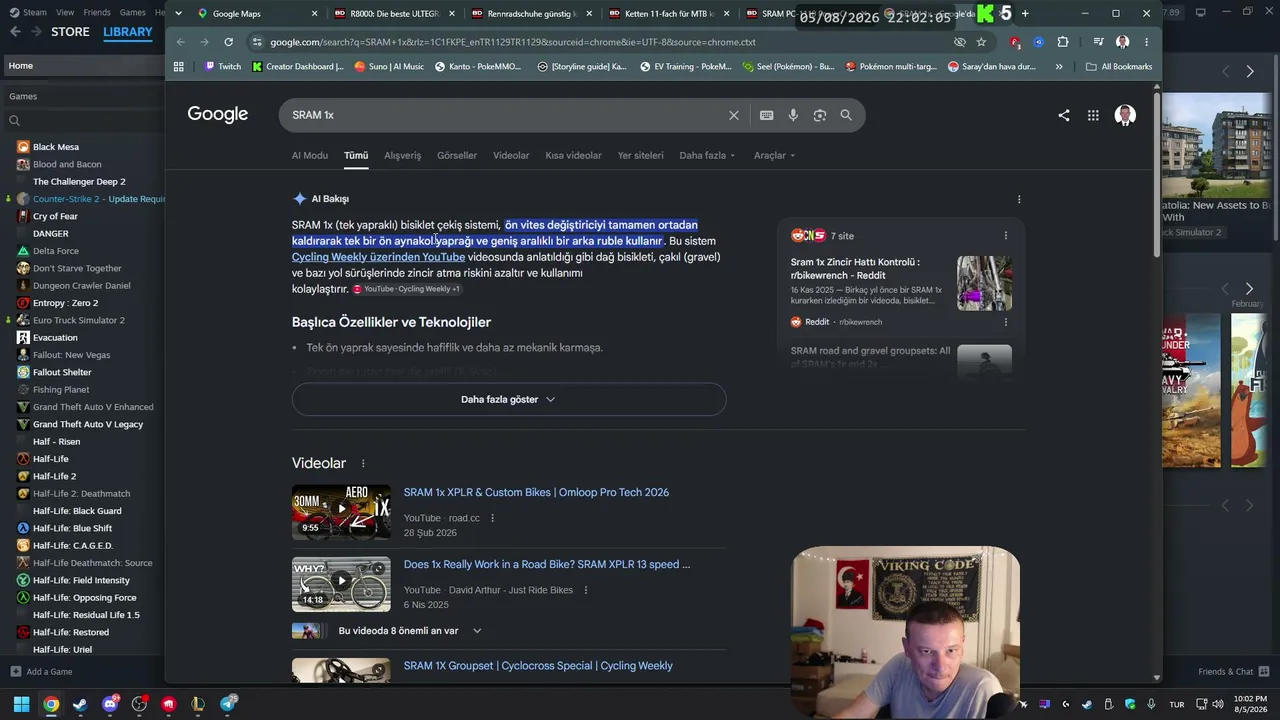Screen dimensions: 1280x720
Task: Open options for David Arthur video result
Action: click(586, 590)
